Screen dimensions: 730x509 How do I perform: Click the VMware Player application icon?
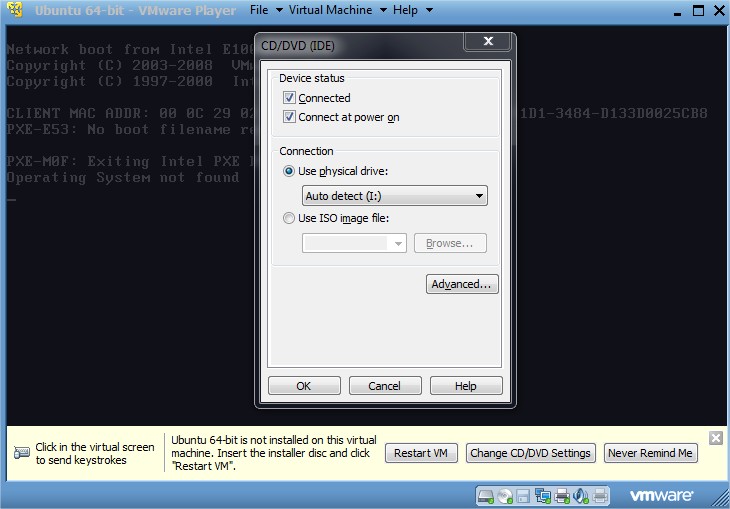15,10
